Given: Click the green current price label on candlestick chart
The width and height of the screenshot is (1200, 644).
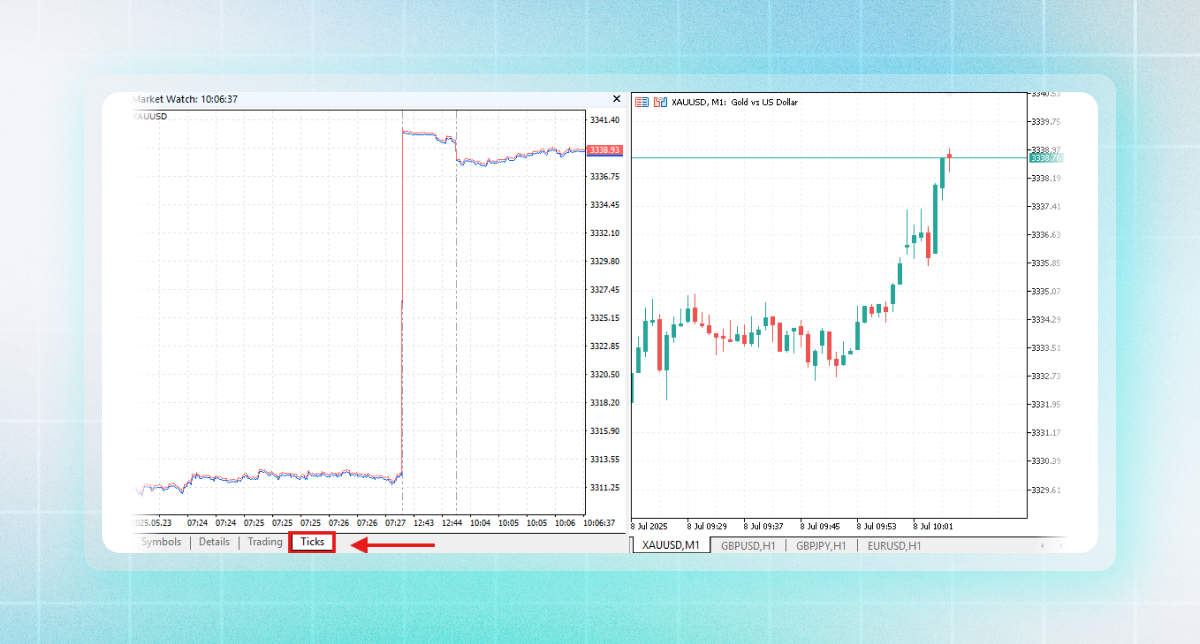Looking at the screenshot, I should coord(1045,158).
